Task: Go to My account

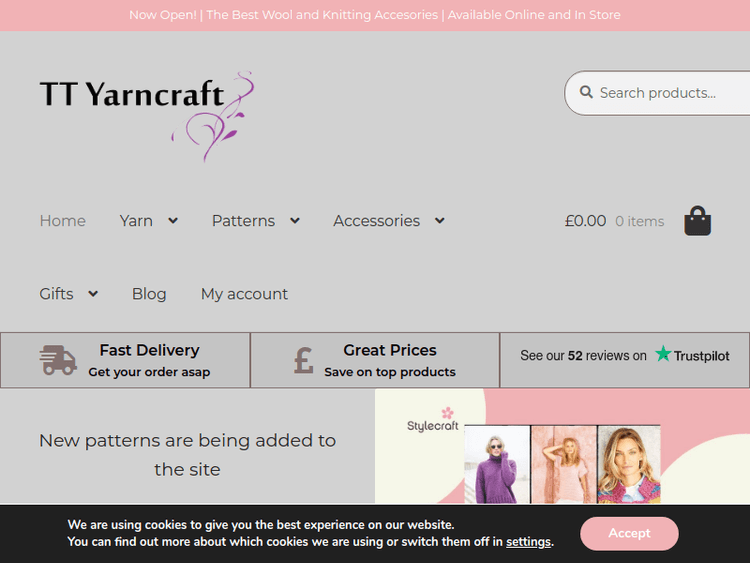Action: [x=244, y=294]
